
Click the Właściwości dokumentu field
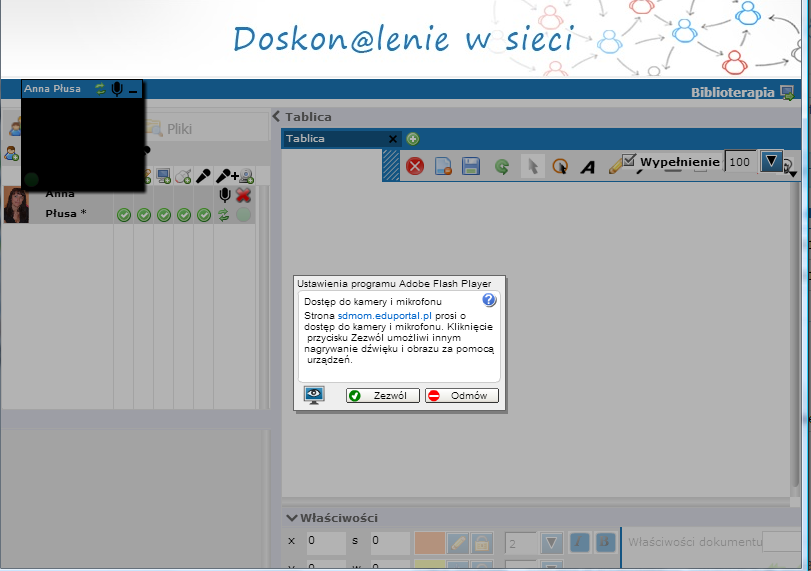[x=781, y=542]
